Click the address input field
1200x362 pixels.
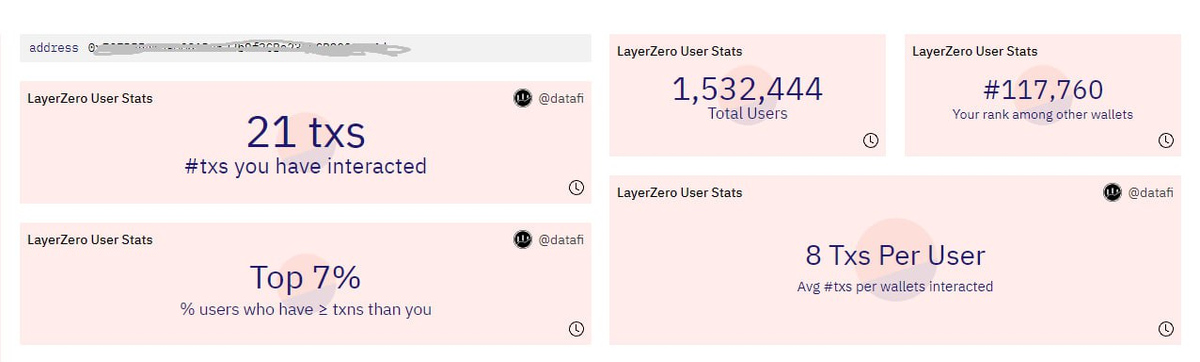tap(305, 48)
